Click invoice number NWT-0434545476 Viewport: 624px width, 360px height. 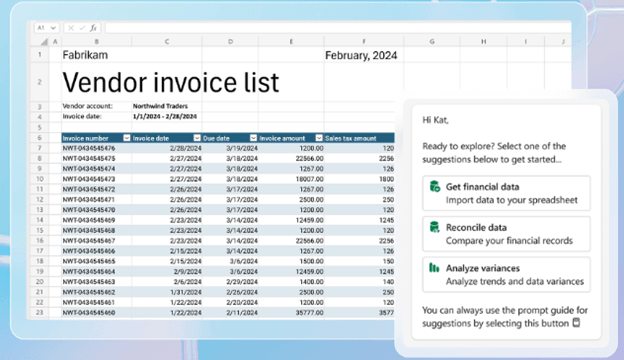[89, 148]
